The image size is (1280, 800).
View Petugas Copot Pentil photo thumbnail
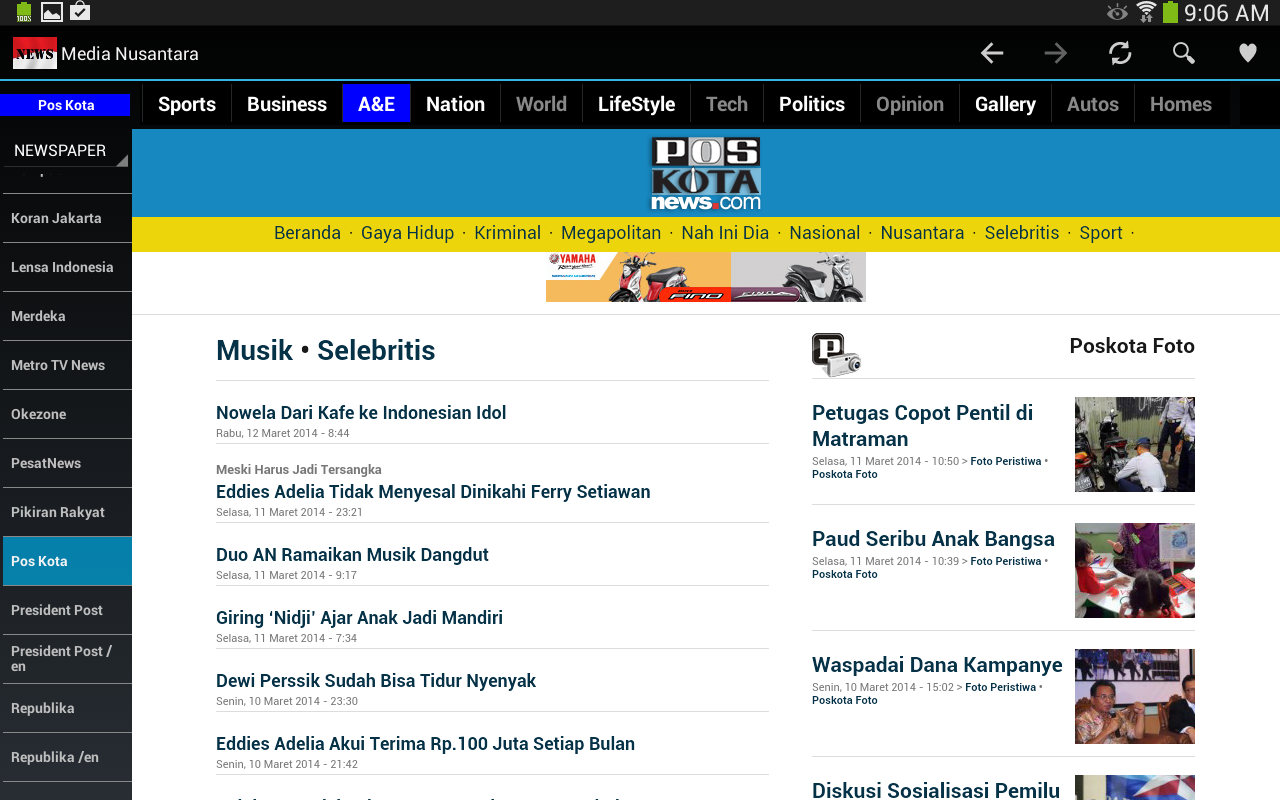click(1135, 444)
